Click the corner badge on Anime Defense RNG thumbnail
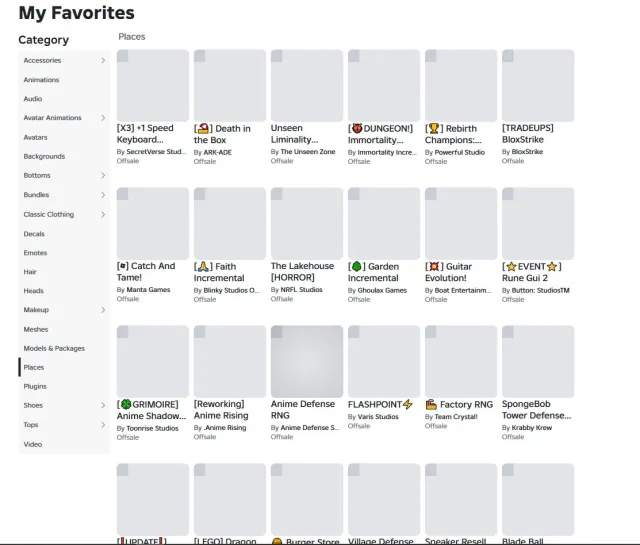This screenshot has height=545, width=640. (277, 332)
